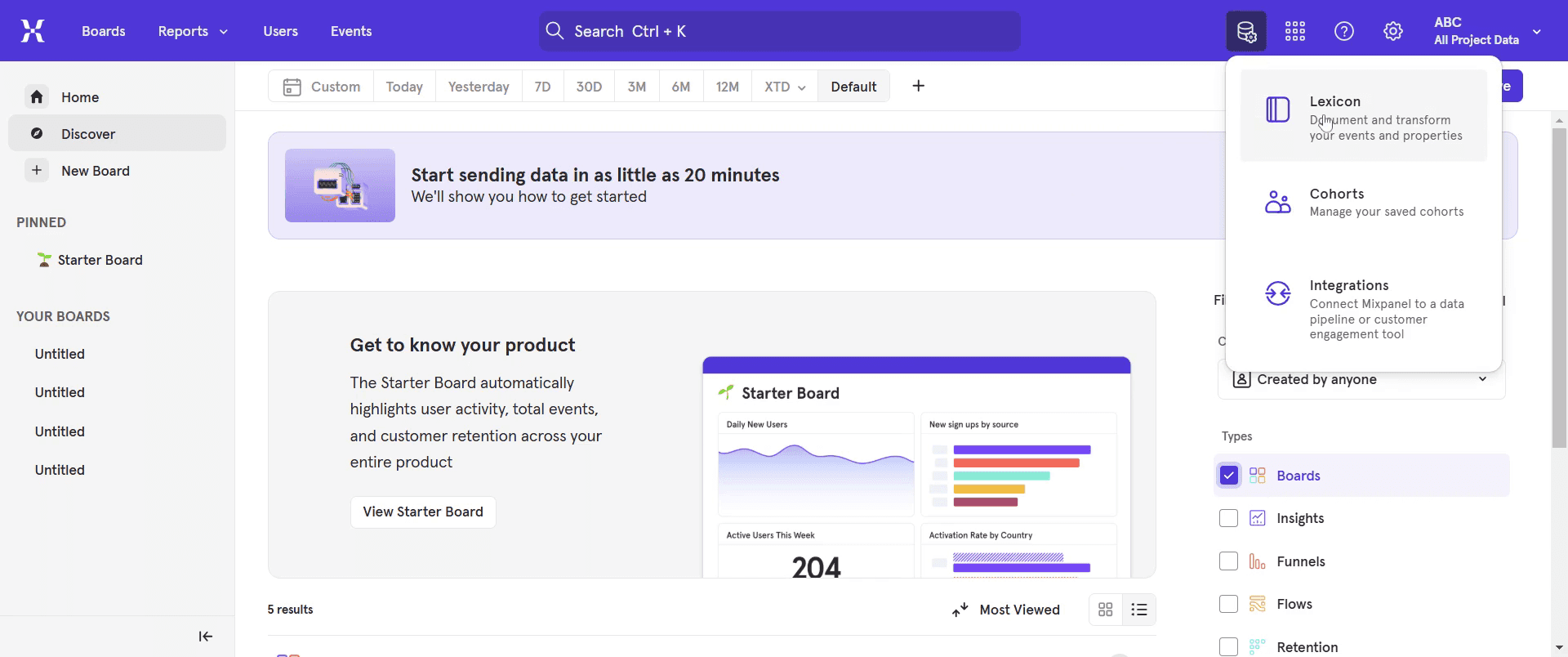Click the Boards type icon in filters
1568x657 pixels.
pos(1258,476)
